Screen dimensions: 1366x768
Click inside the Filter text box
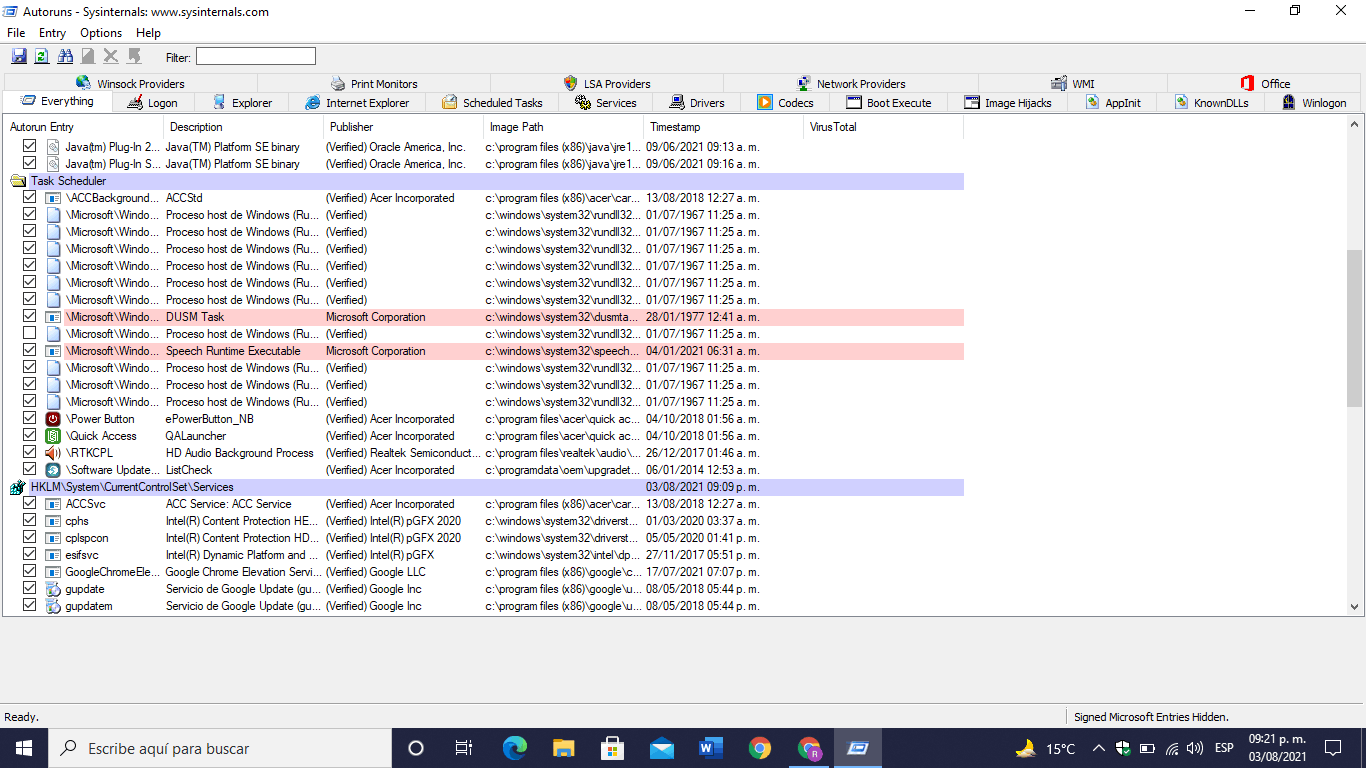point(255,57)
